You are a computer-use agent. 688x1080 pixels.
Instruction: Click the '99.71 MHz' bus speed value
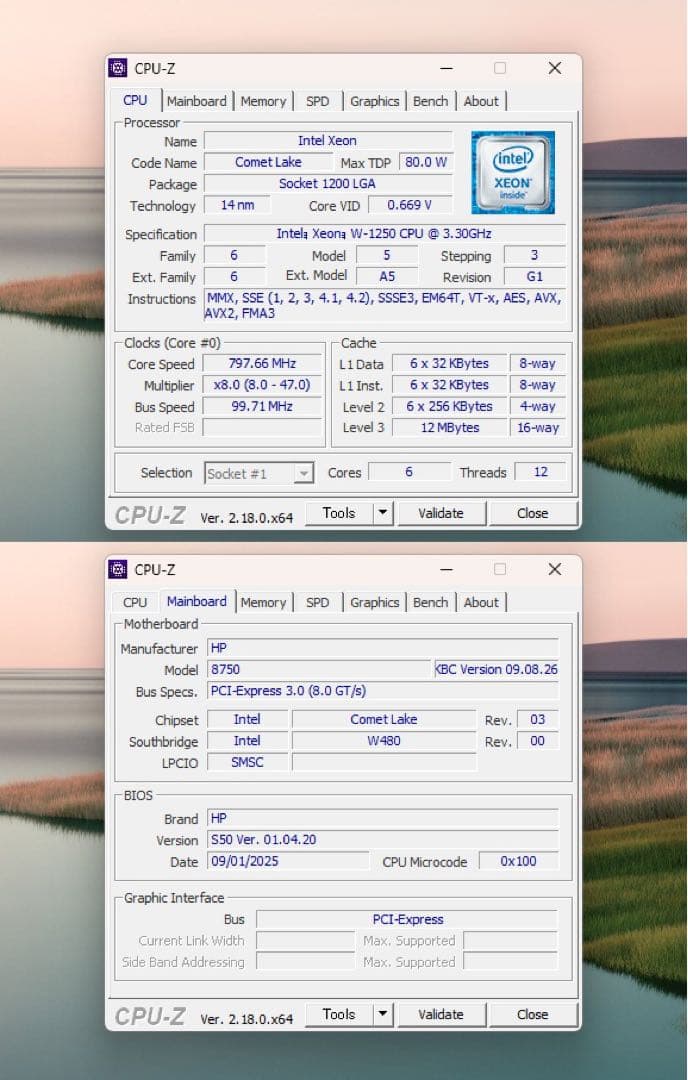tap(262, 406)
